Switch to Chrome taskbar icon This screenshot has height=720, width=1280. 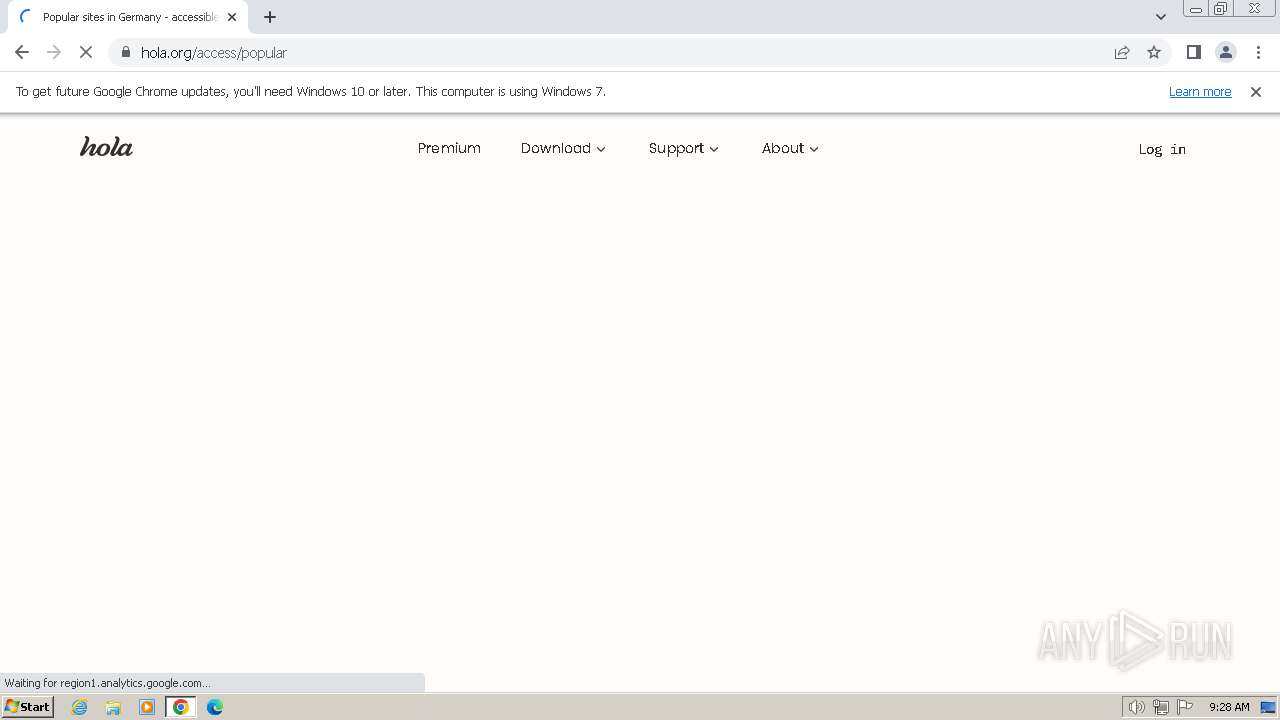pos(181,707)
